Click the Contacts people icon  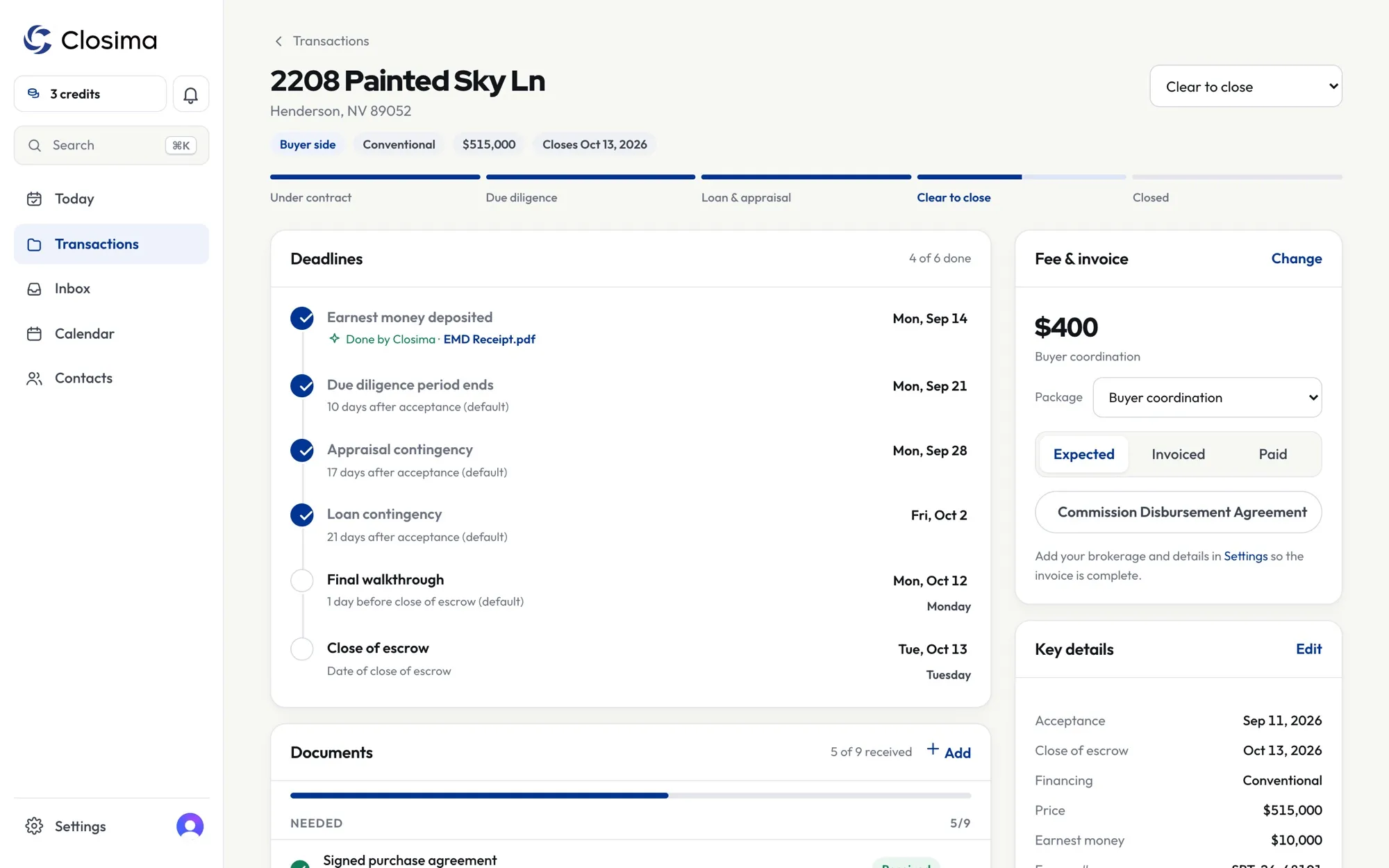[34, 378]
